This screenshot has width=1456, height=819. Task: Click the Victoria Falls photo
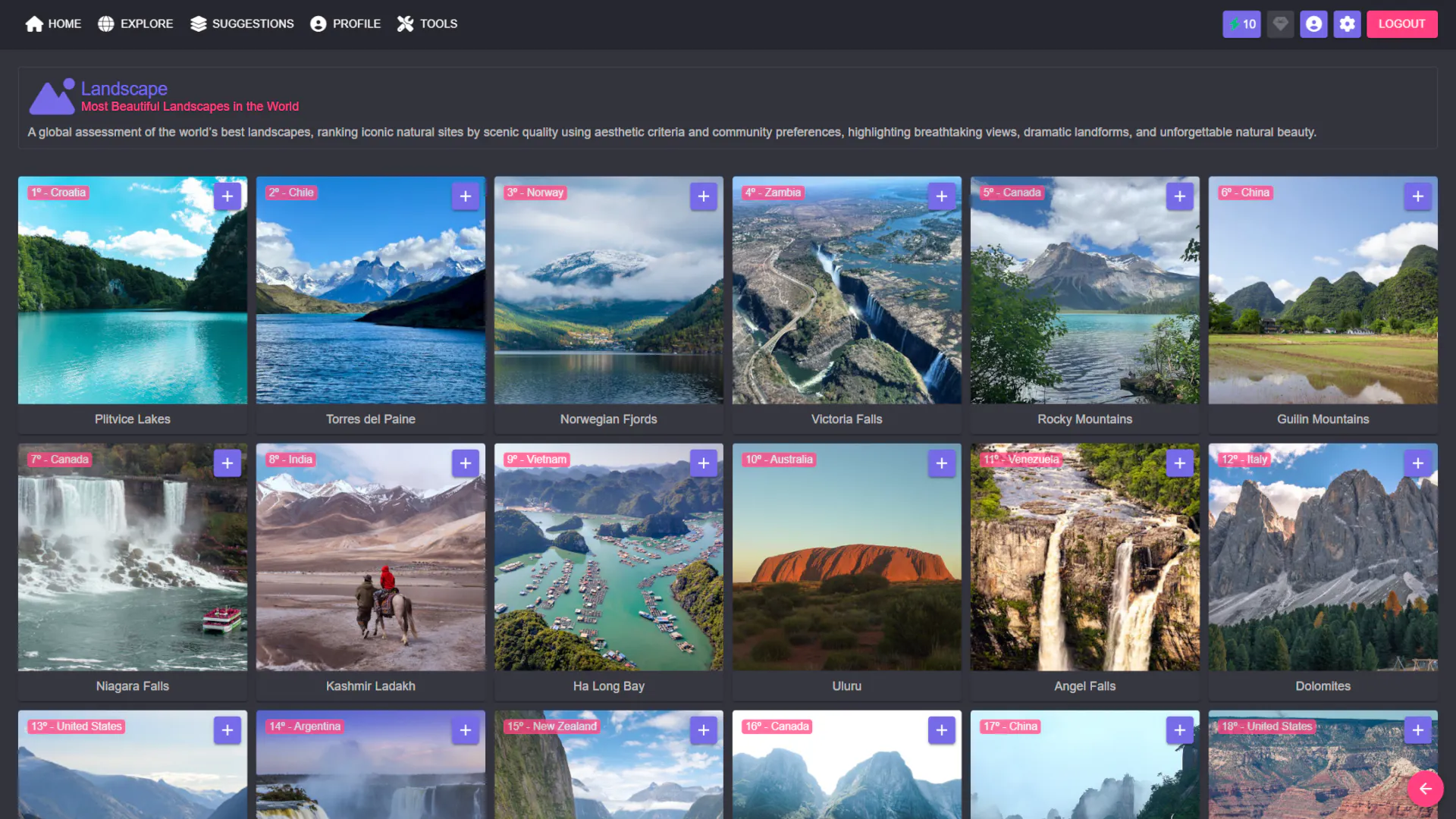847,290
